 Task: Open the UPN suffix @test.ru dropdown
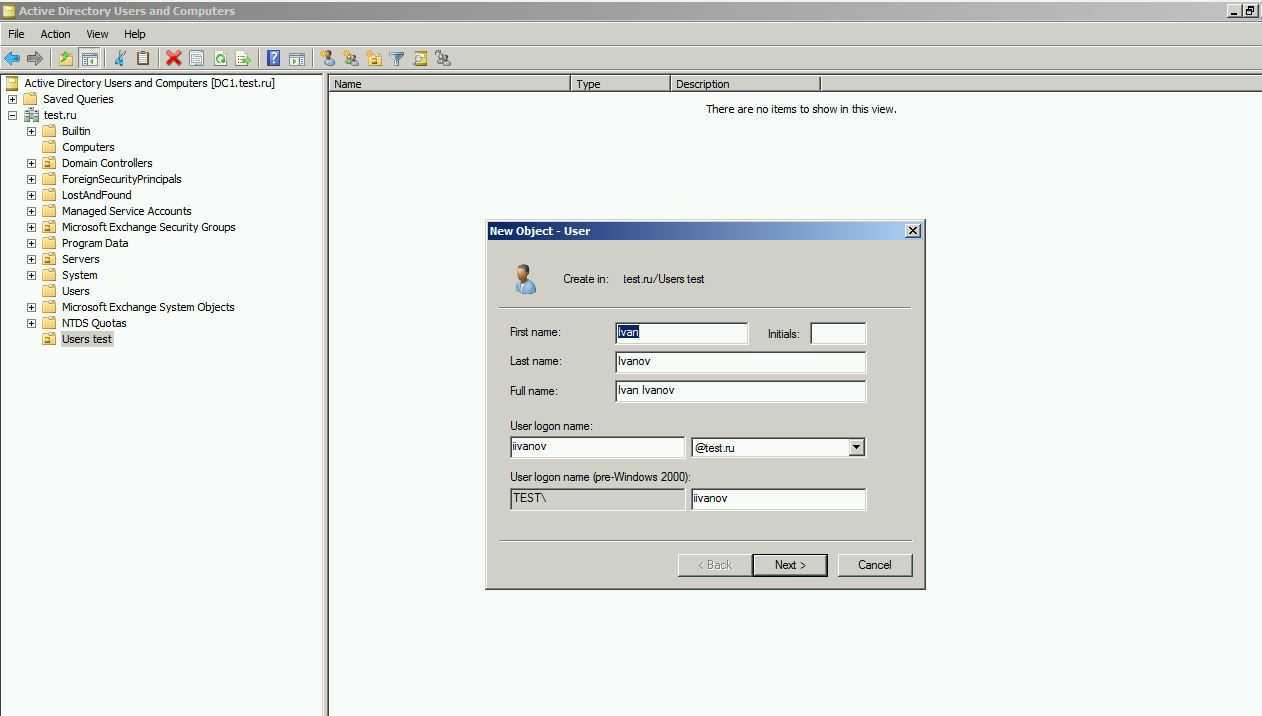click(x=856, y=448)
